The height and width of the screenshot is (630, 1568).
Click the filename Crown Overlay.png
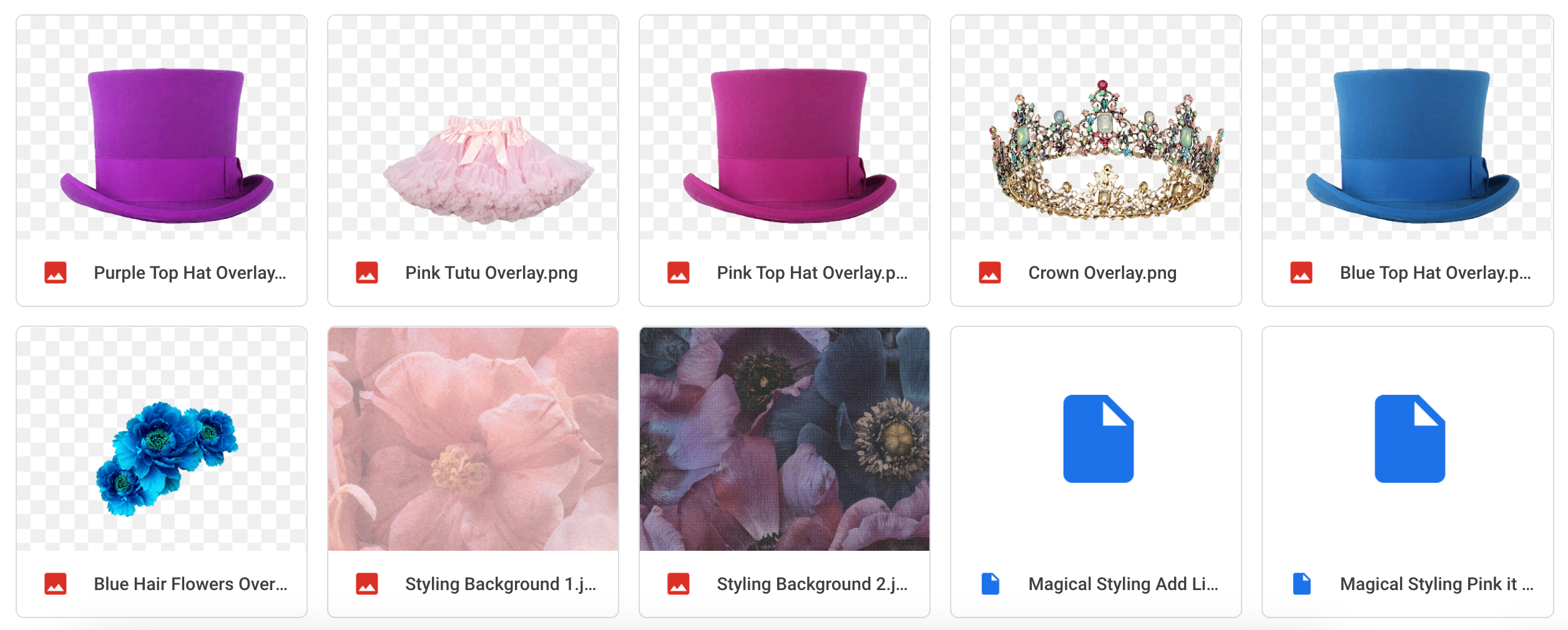pyautogui.click(x=1101, y=273)
